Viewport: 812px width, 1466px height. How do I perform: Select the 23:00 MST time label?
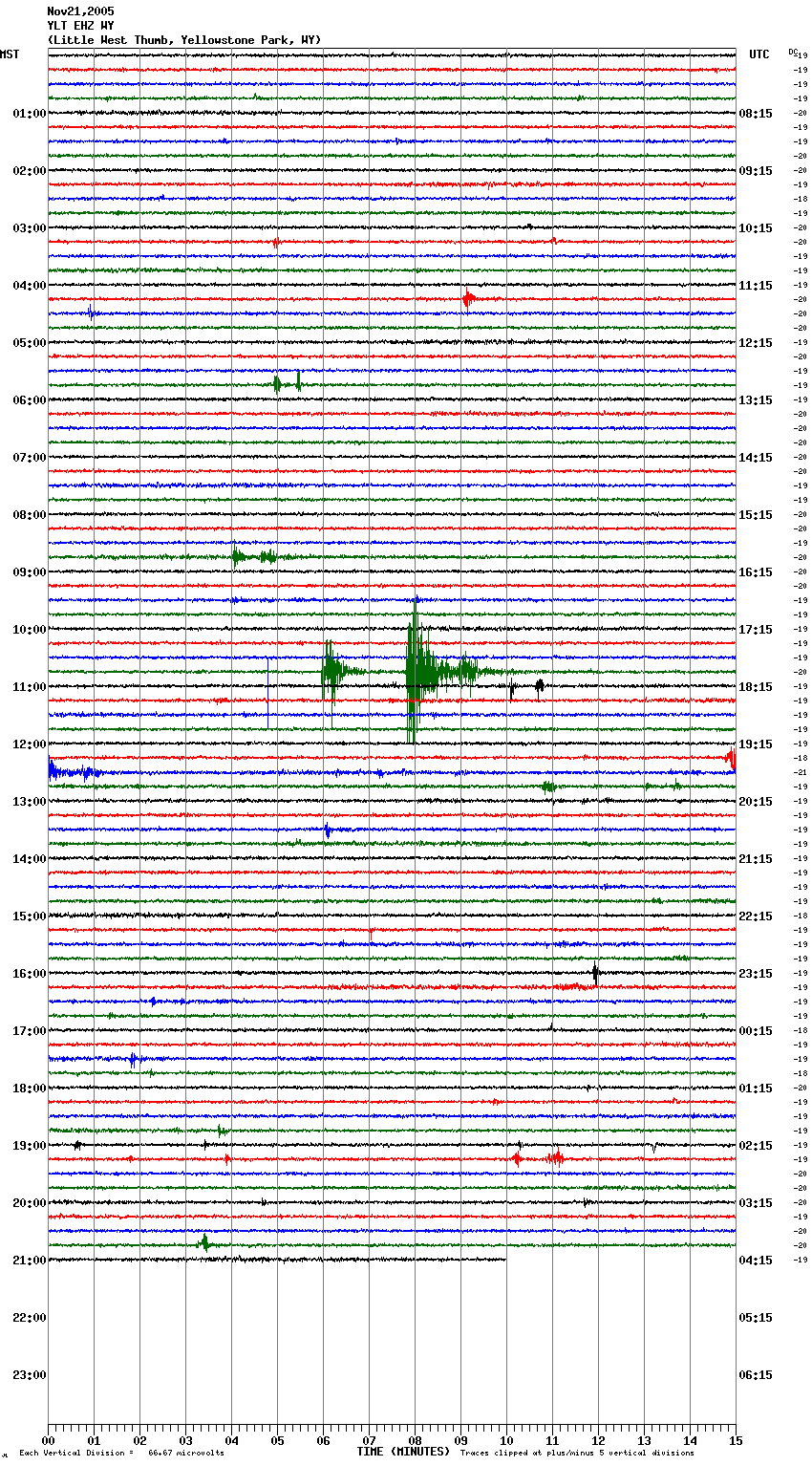[30, 1375]
